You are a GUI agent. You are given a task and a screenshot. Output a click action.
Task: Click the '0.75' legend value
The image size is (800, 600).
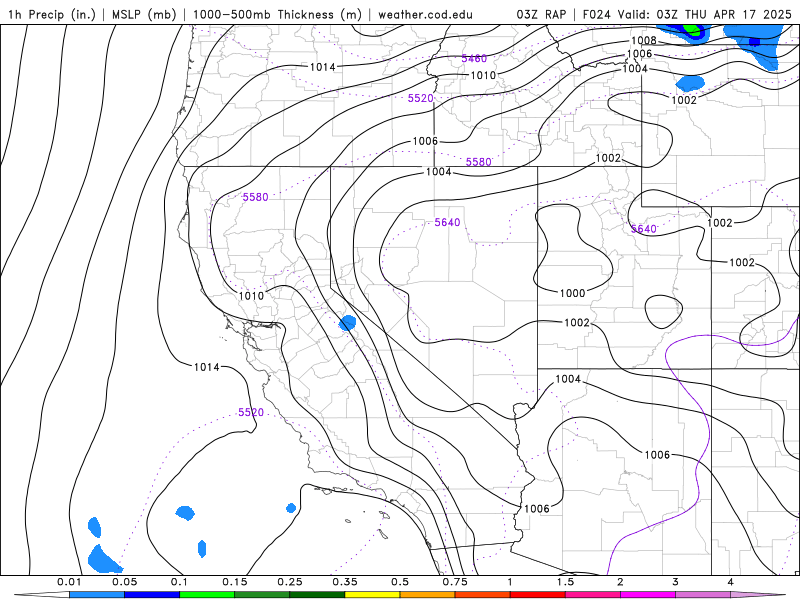[455, 582]
